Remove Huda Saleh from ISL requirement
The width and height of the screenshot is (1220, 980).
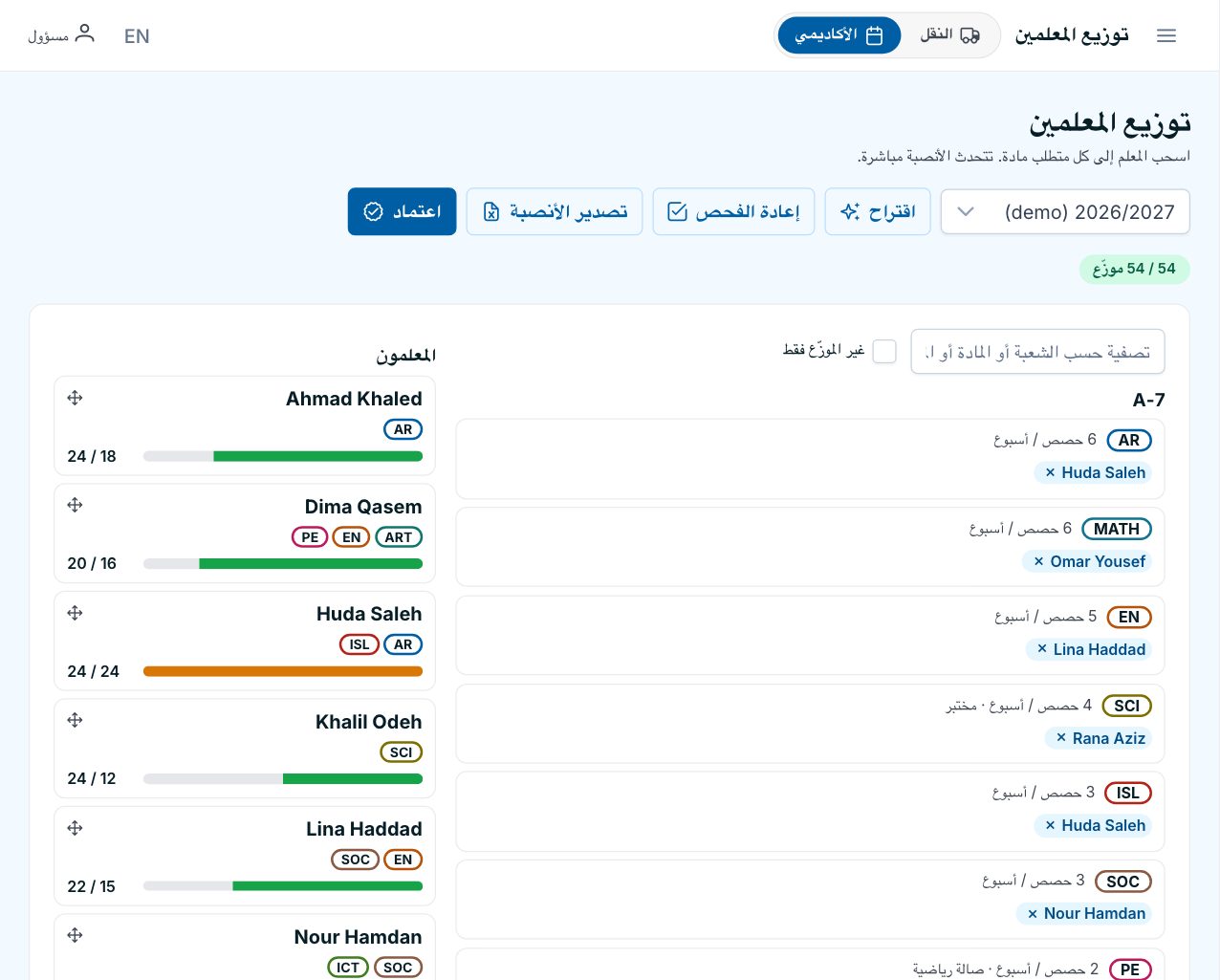1050,825
